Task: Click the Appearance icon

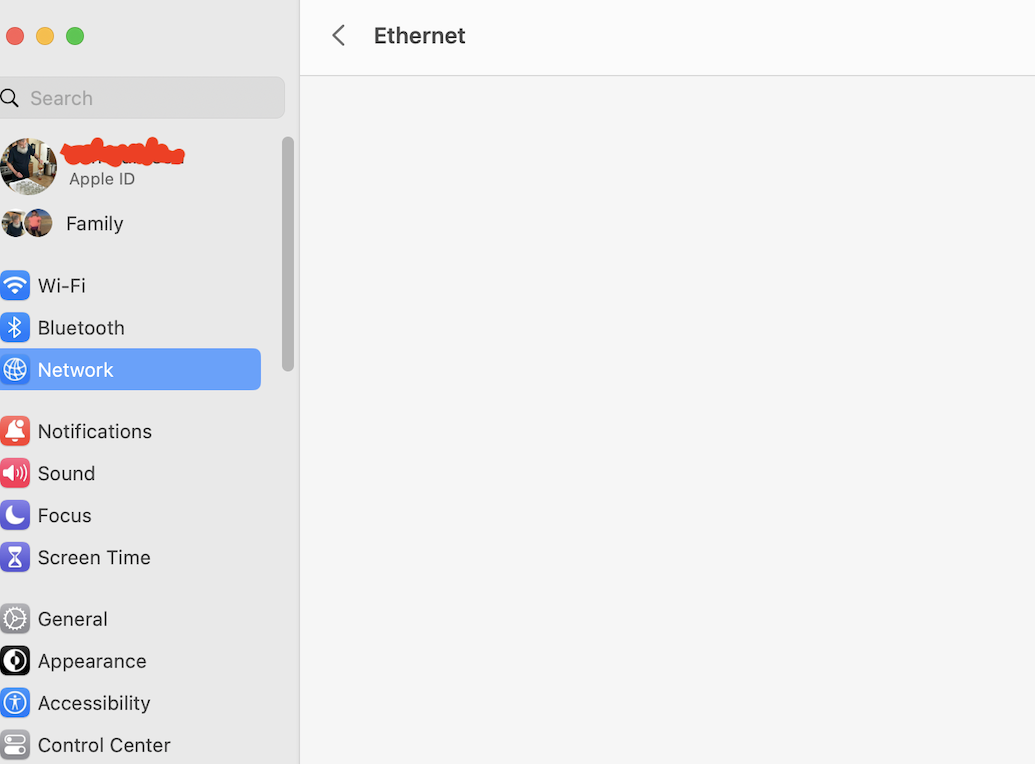Action: tap(15, 661)
